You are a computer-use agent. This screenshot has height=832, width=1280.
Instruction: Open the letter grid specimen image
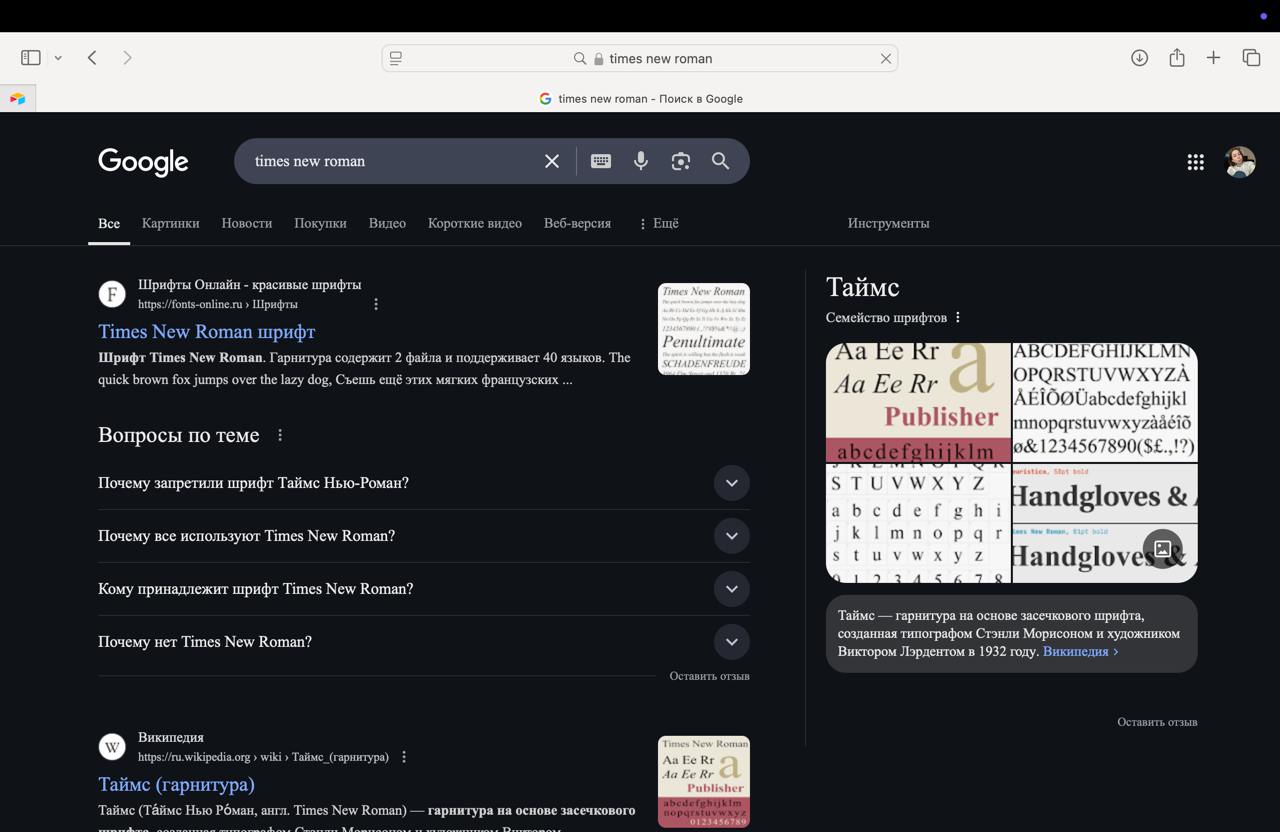click(x=918, y=523)
